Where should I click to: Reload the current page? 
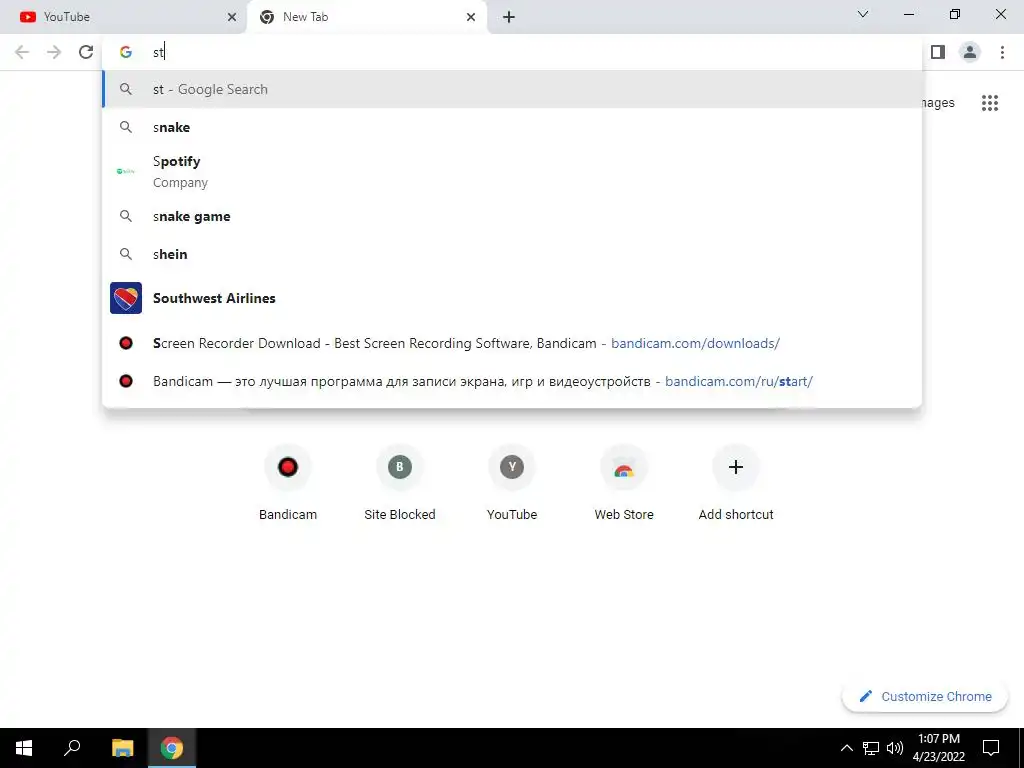point(86,52)
